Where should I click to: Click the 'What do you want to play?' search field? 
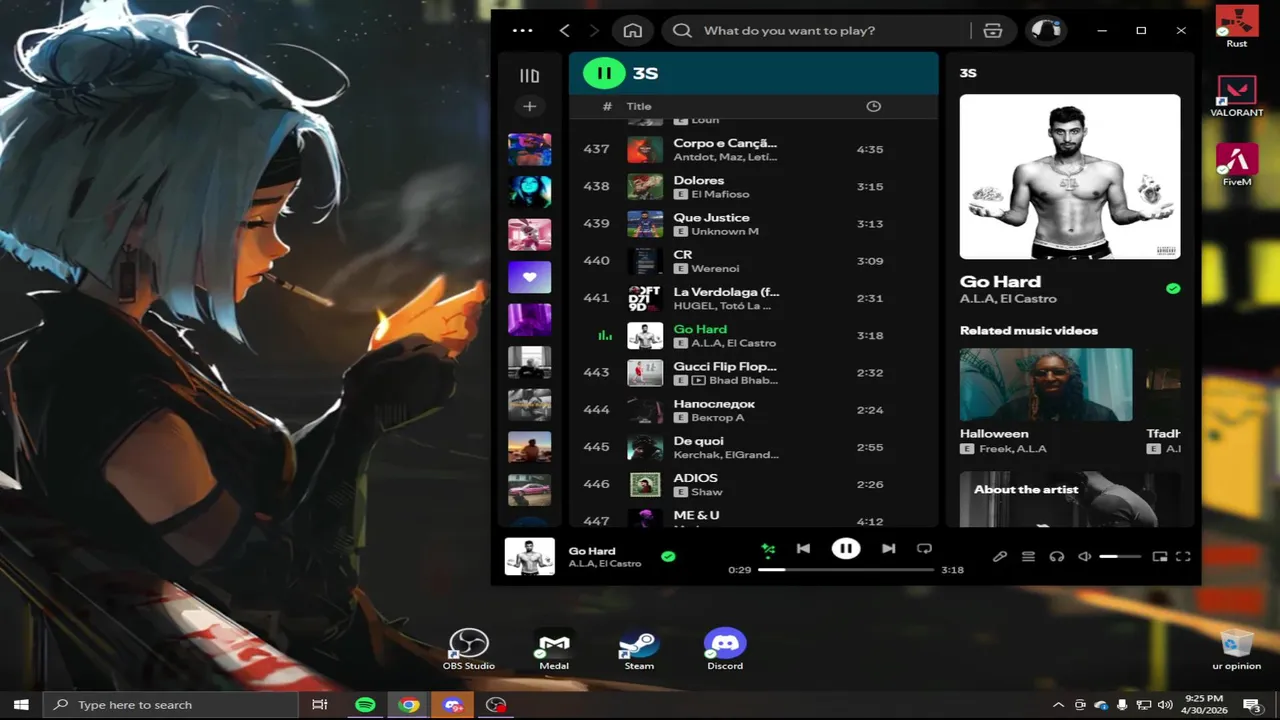(x=815, y=31)
